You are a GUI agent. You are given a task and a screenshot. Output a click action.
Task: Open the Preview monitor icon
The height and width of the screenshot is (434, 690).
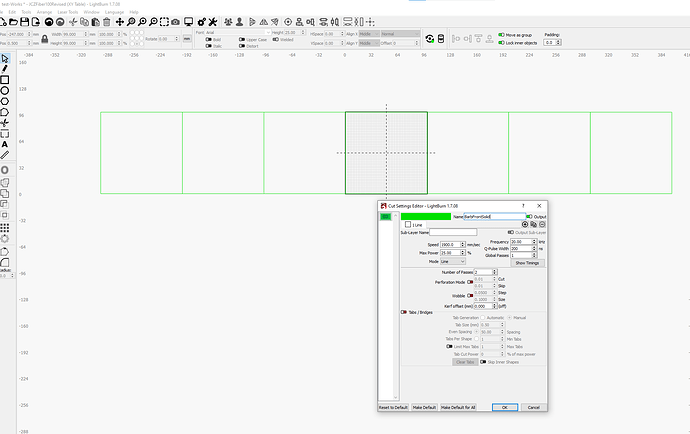(x=188, y=22)
